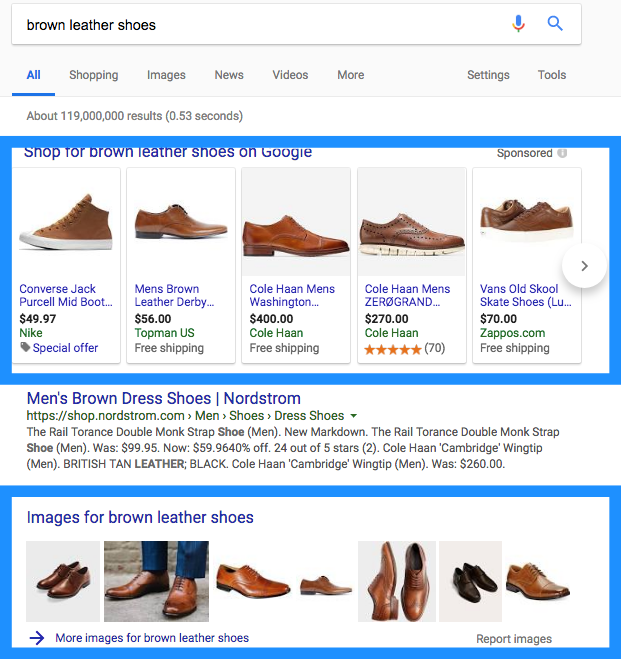
Task: Switch to the Images tab
Action: tap(166, 75)
